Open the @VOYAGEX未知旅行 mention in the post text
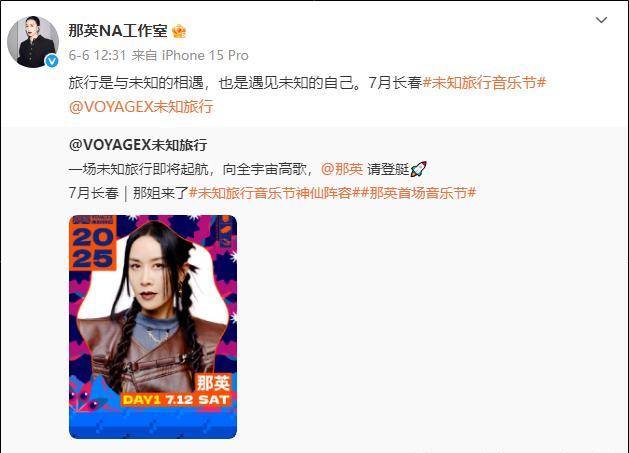Viewport: 629px width, 453px height. pyautogui.click(x=141, y=107)
